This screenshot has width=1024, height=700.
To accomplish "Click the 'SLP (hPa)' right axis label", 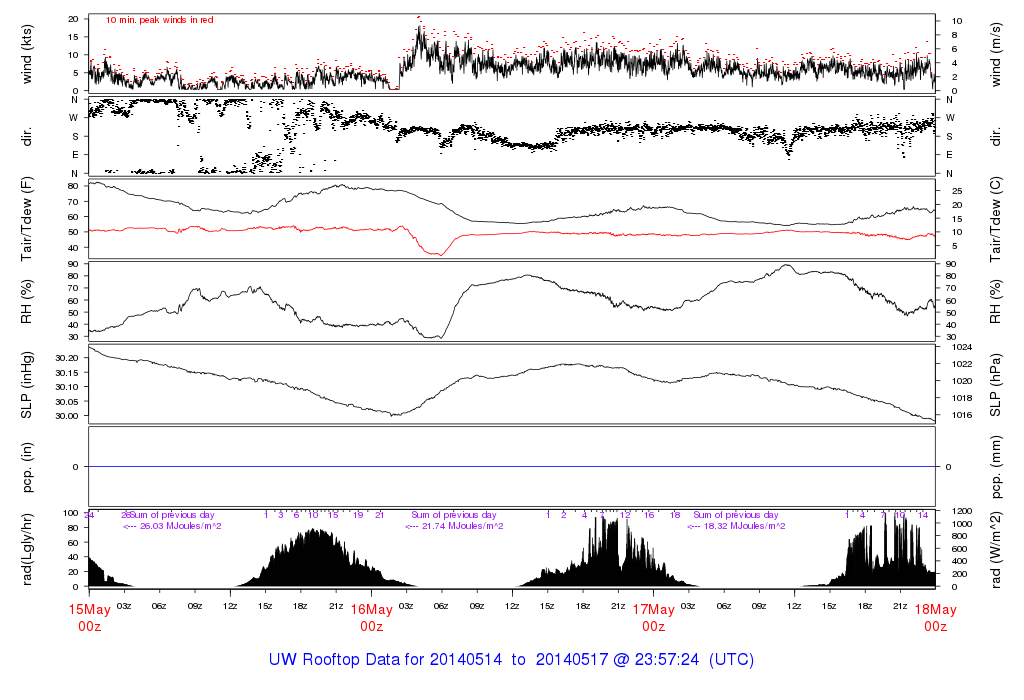I will tap(995, 385).
